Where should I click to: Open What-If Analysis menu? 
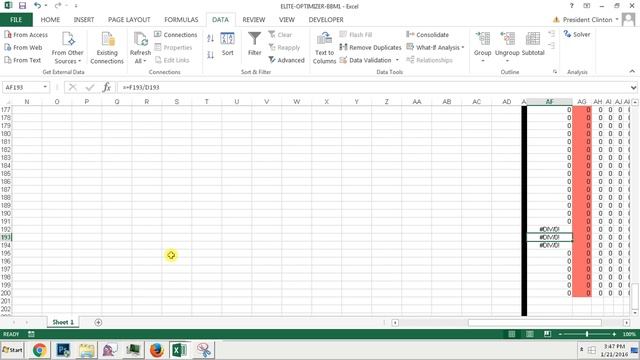436,47
